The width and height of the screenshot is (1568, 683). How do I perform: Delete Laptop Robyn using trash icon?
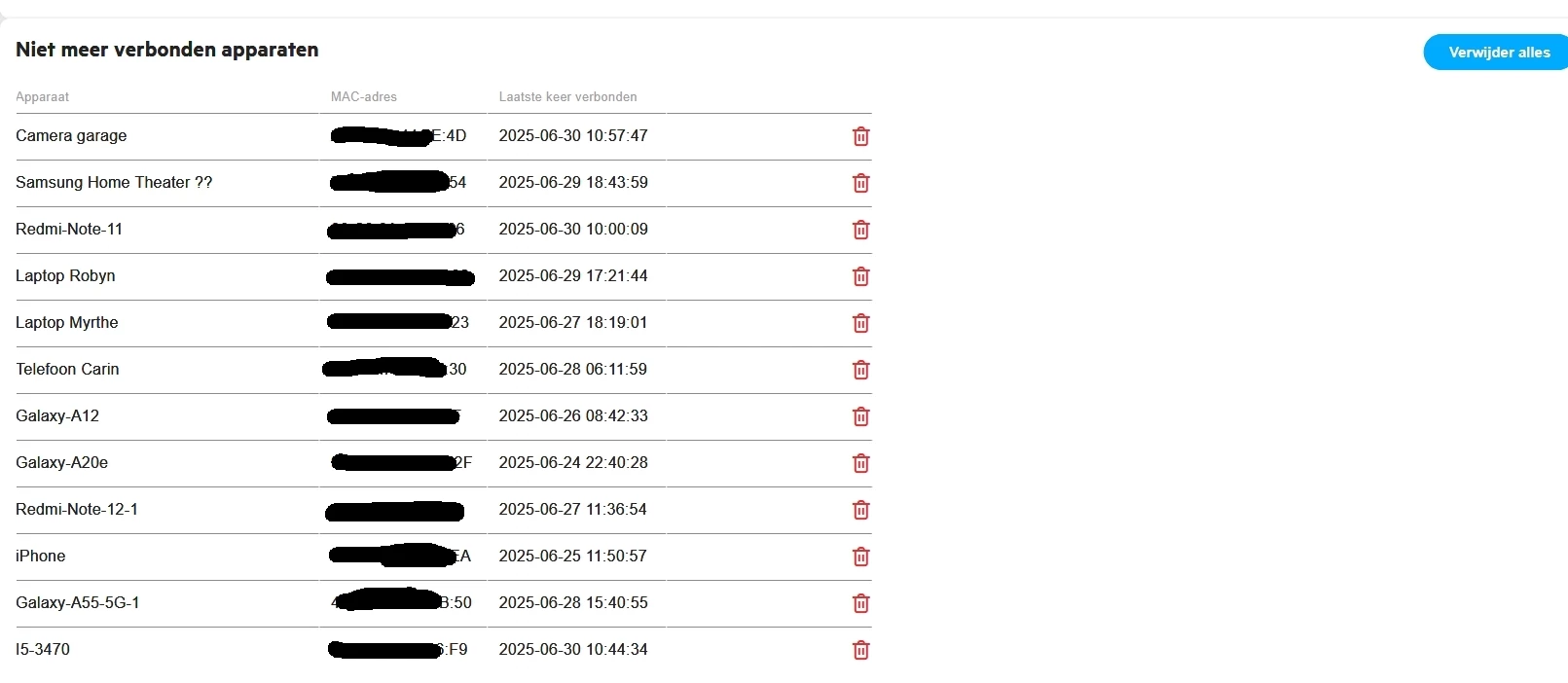pos(860,276)
